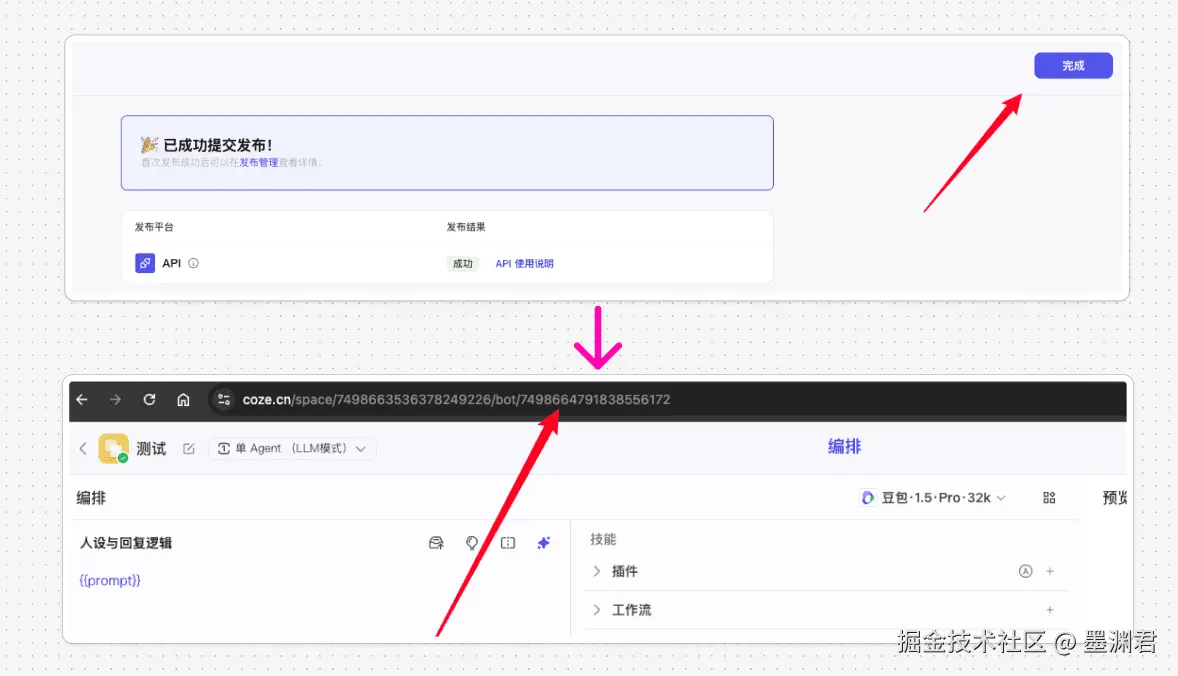This screenshot has width=1178, height=676.
Task: Click the 预览 panel label
Action: (1115, 498)
